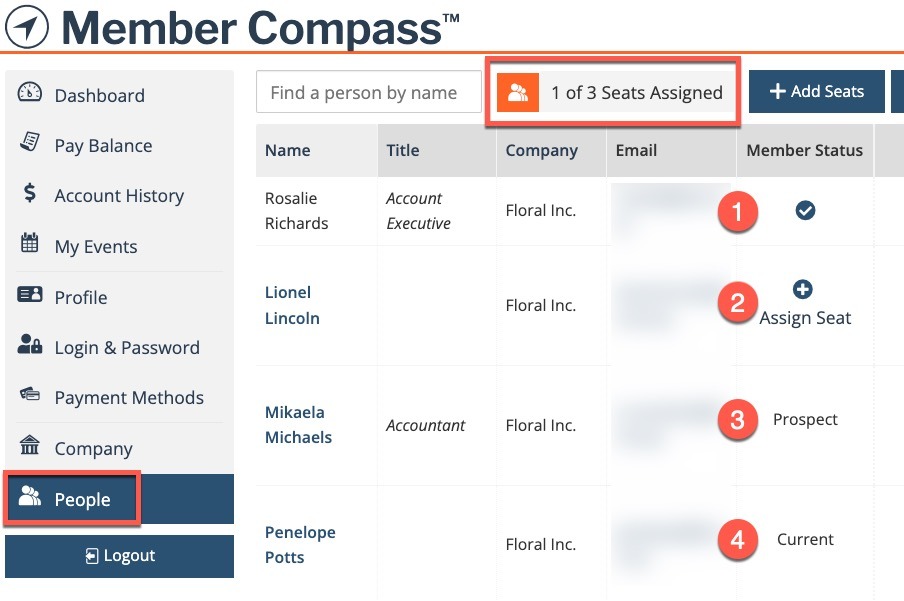Image resolution: width=904 pixels, height=601 pixels.
Task: Open Mikaela Michaels' profile link
Action: pyautogui.click(x=298, y=425)
